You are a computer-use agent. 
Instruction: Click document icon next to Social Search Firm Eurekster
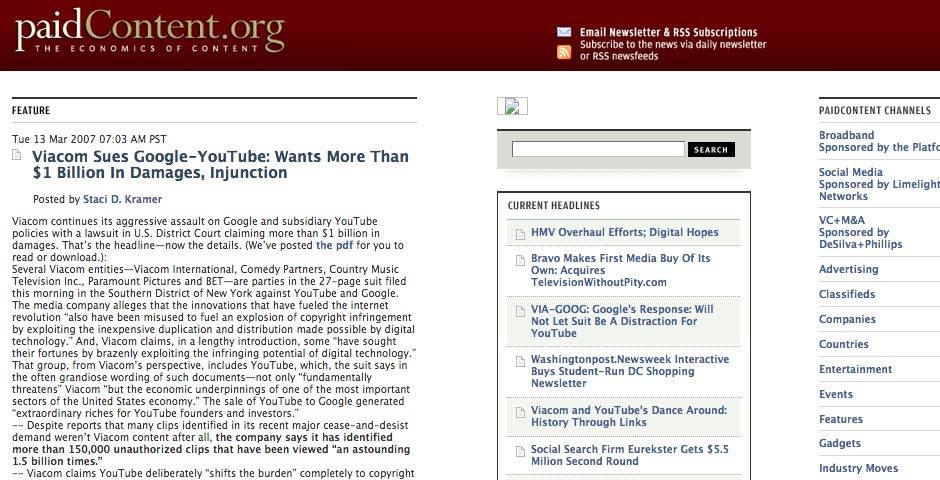pyautogui.click(x=520, y=451)
